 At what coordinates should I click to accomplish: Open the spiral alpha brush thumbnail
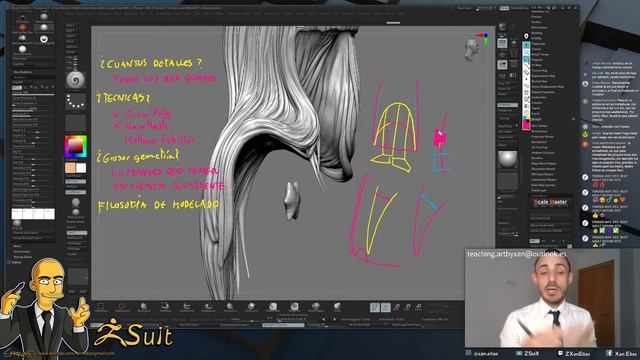(76, 80)
